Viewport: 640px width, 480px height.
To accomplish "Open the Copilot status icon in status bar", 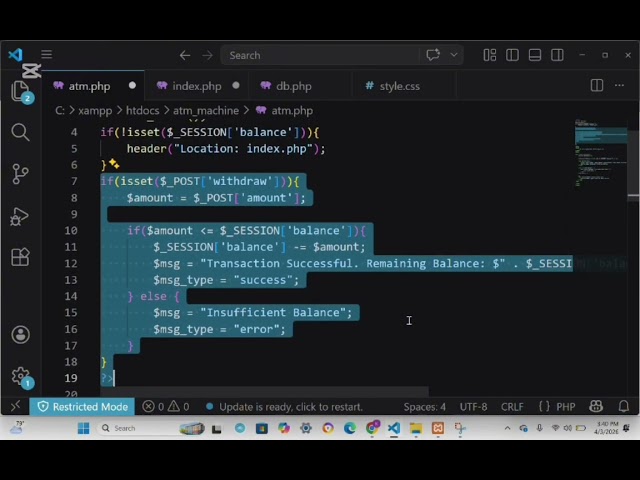I will [x=596, y=406].
